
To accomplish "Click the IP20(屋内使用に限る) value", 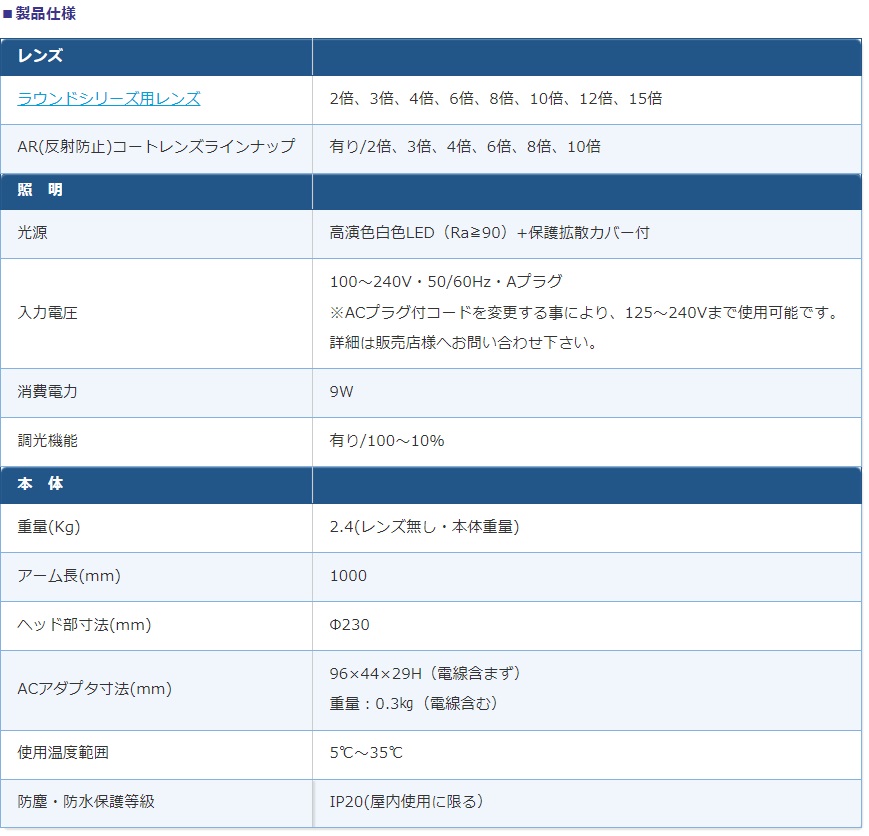I will point(406,802).
